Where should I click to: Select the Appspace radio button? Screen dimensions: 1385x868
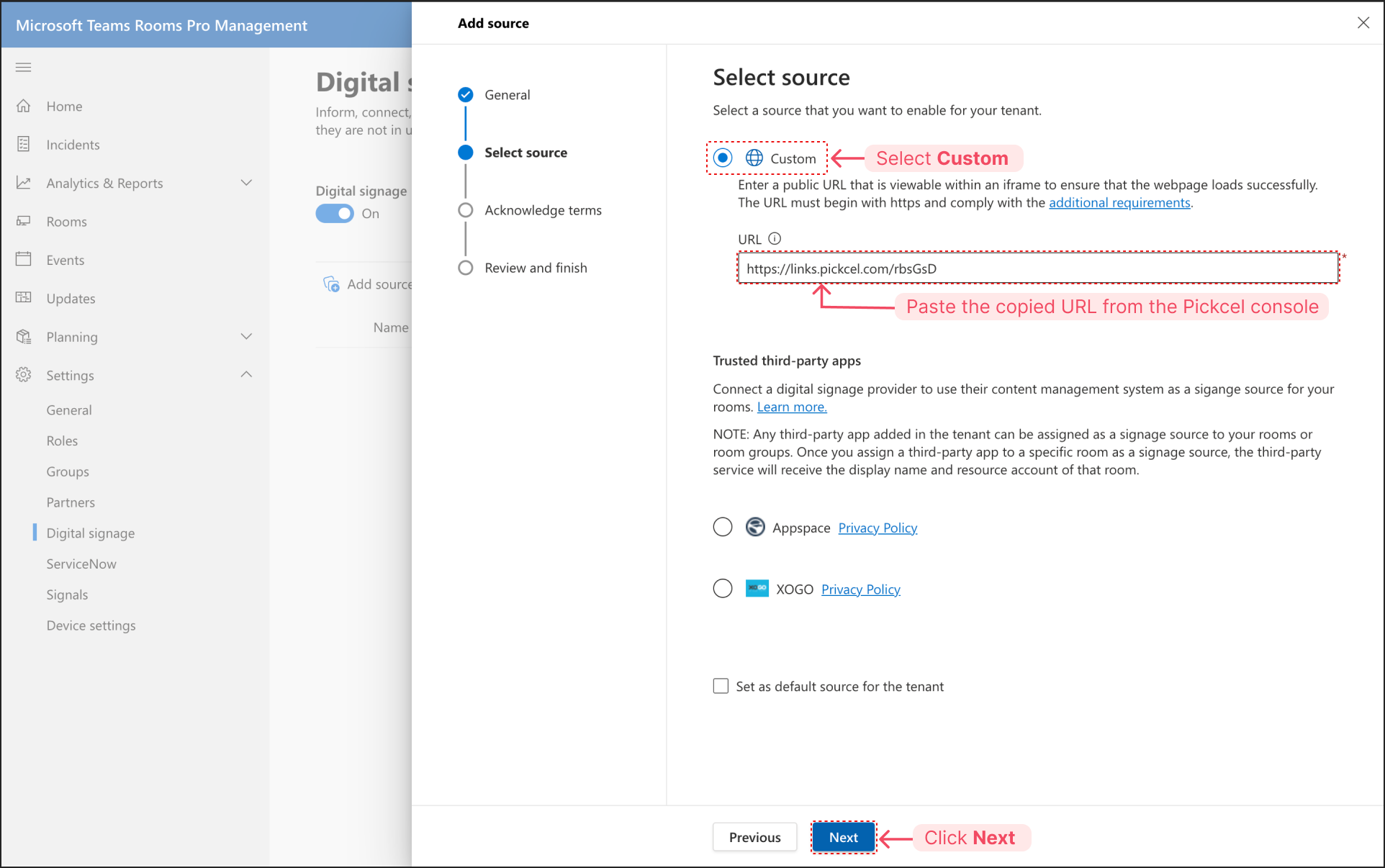tap(723, 527)
